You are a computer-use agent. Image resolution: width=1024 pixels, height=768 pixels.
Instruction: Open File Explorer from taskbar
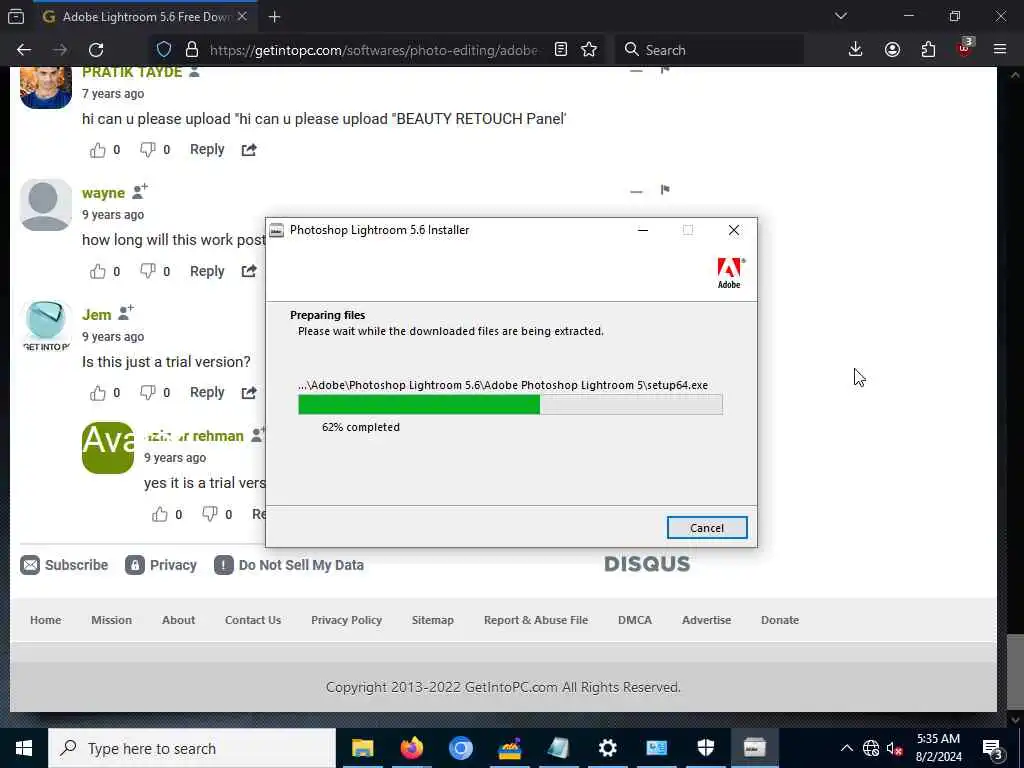pos(362,748)
